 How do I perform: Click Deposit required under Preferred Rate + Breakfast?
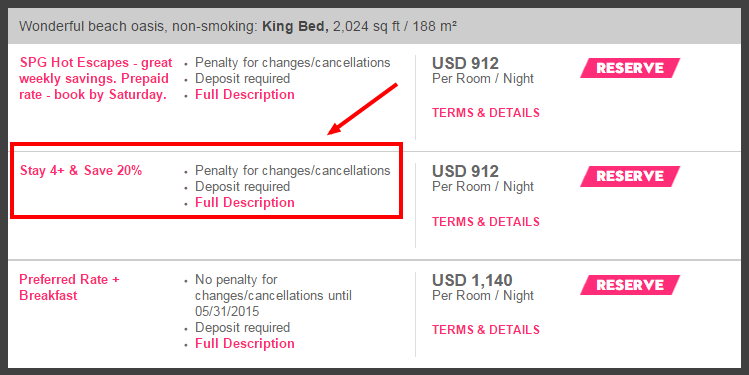pyautogui.click(x=242, y=328)
